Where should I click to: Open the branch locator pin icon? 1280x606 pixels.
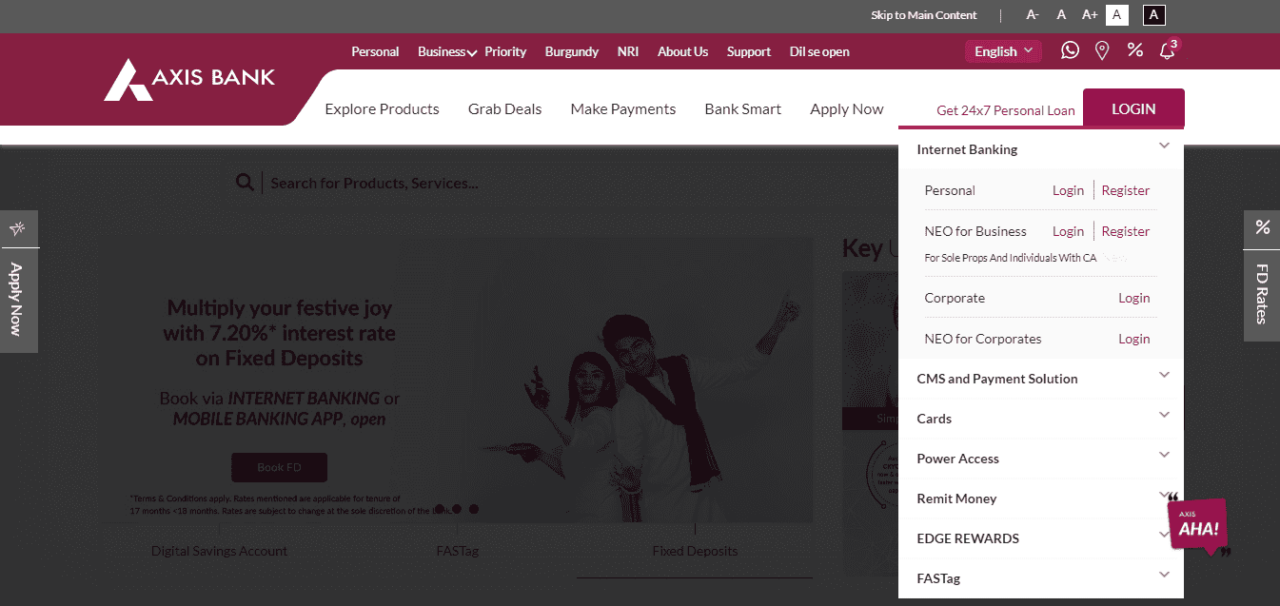(x=1102, y=50)
